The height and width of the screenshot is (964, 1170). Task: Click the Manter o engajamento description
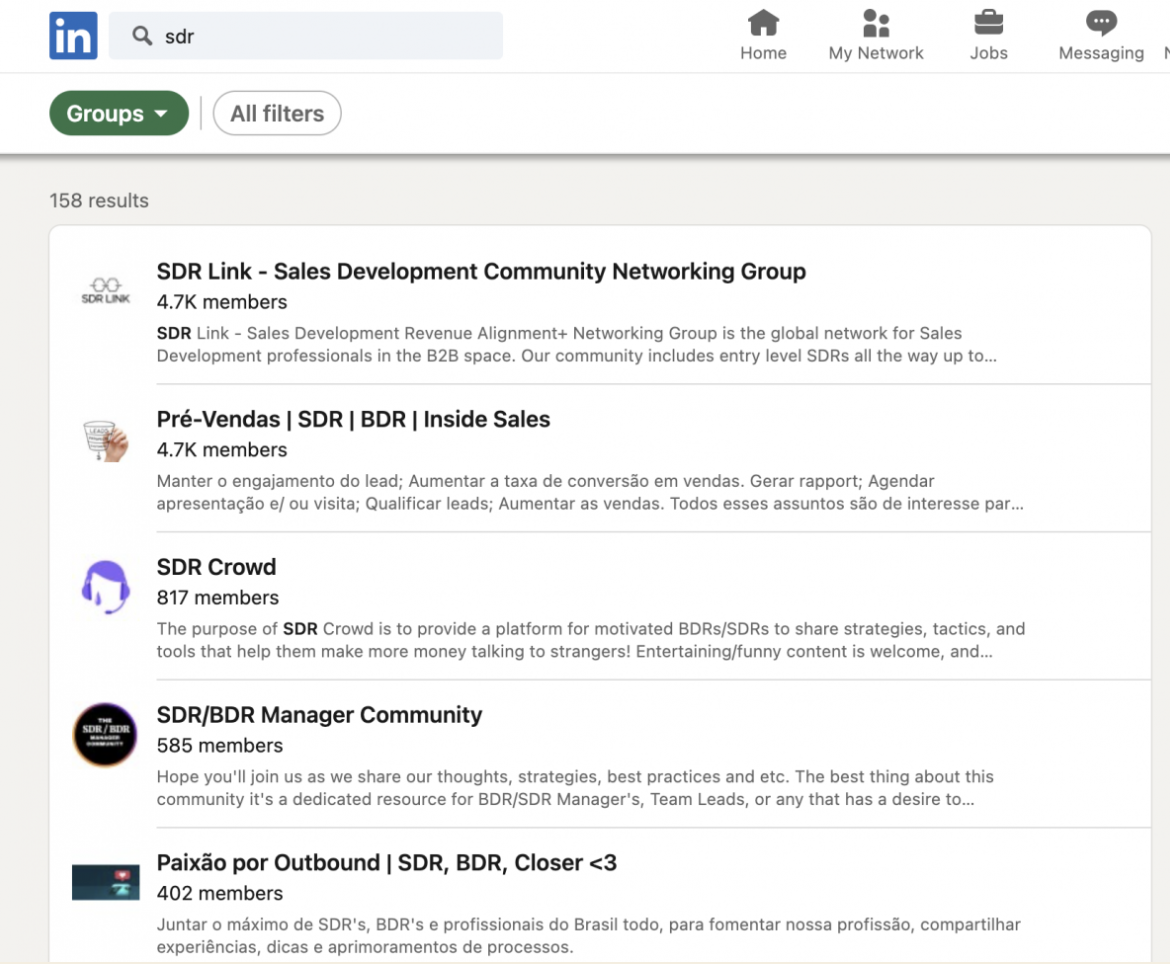[590, 492]
